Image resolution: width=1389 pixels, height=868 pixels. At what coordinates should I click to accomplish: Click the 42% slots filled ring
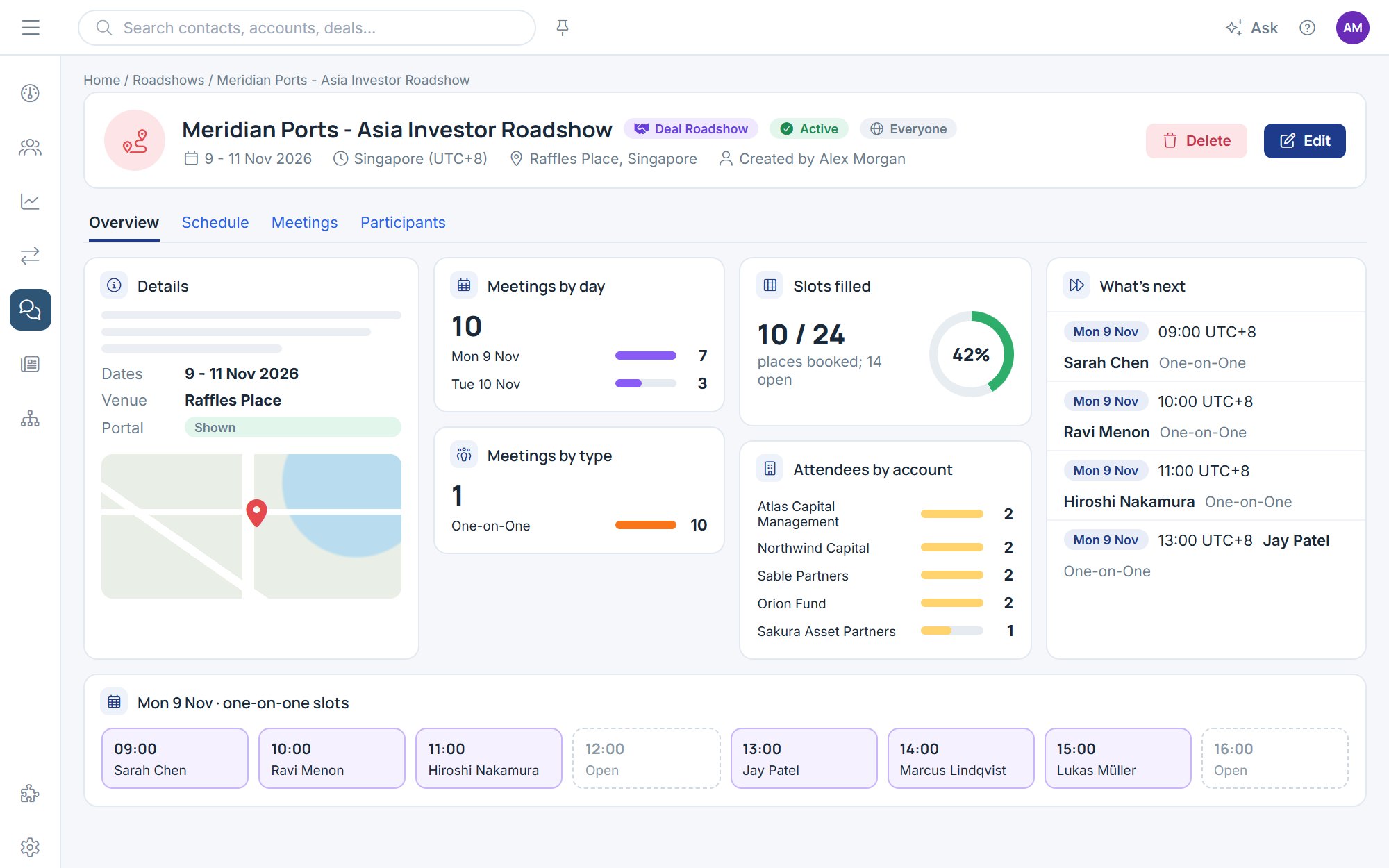(971, 354)
